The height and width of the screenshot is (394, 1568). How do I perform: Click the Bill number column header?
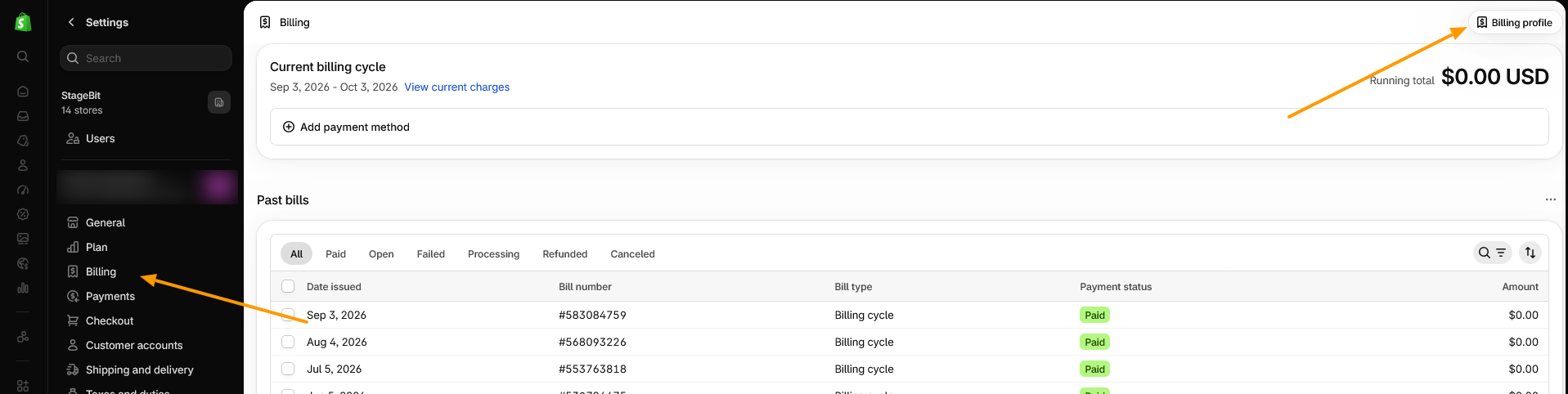click(x=585, y=287)
